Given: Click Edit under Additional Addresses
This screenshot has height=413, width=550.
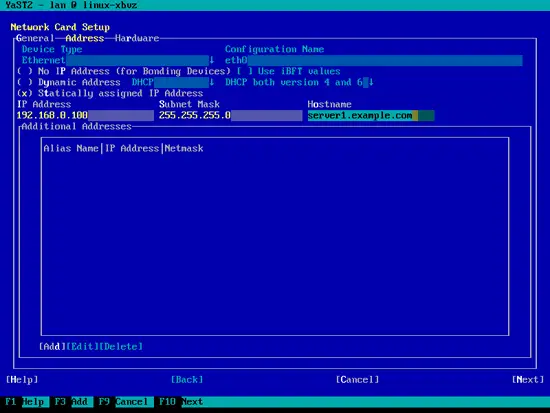Looking at the screenshot, I should 82,347.
